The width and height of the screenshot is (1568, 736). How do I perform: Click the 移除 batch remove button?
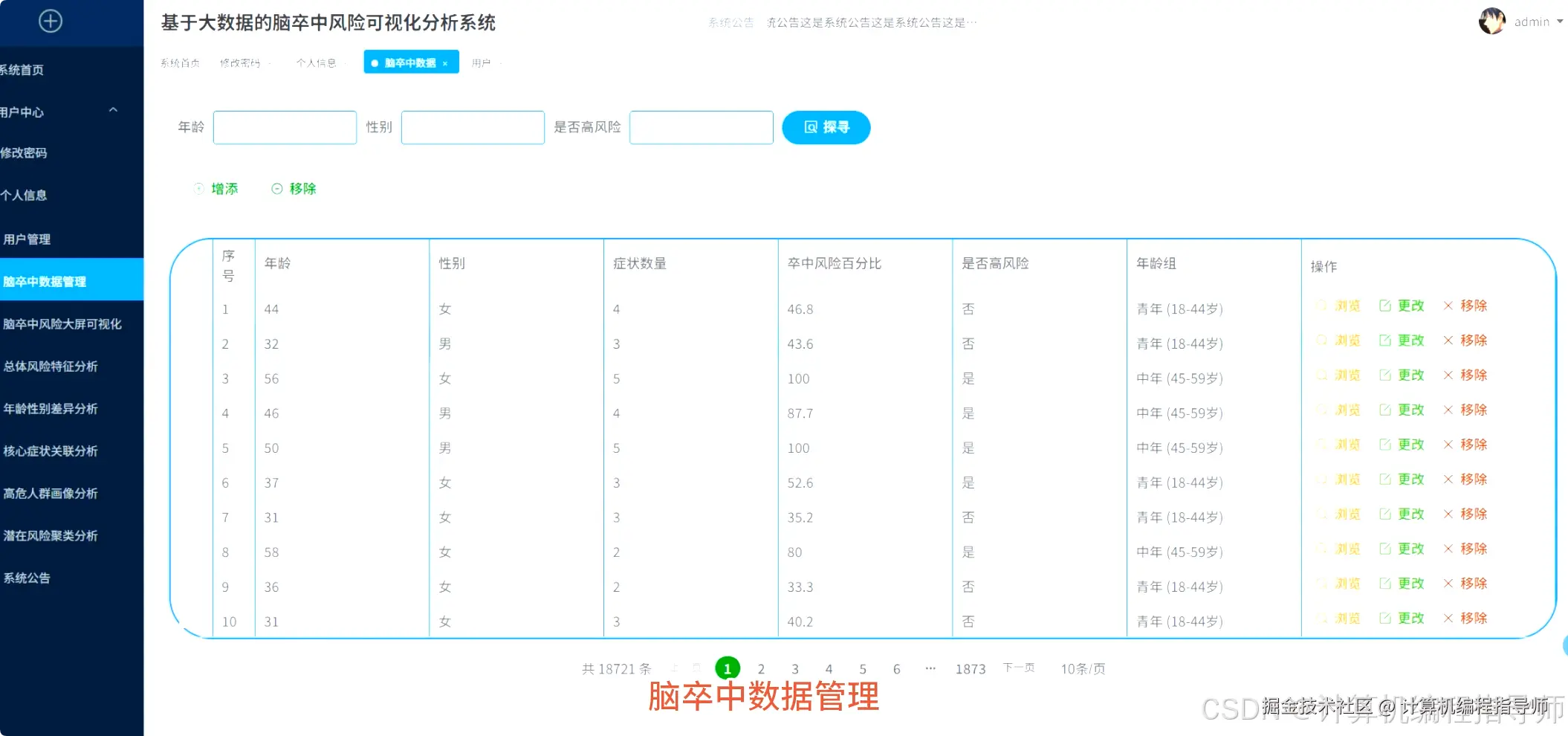click(294, 189)
